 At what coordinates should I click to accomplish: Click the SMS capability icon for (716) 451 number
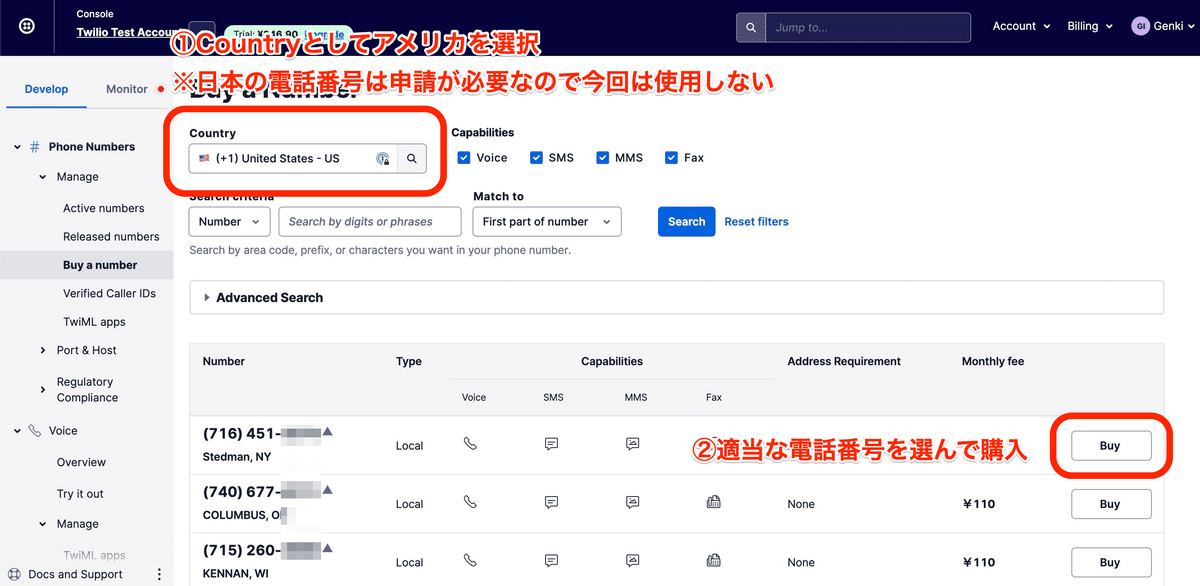551,443
